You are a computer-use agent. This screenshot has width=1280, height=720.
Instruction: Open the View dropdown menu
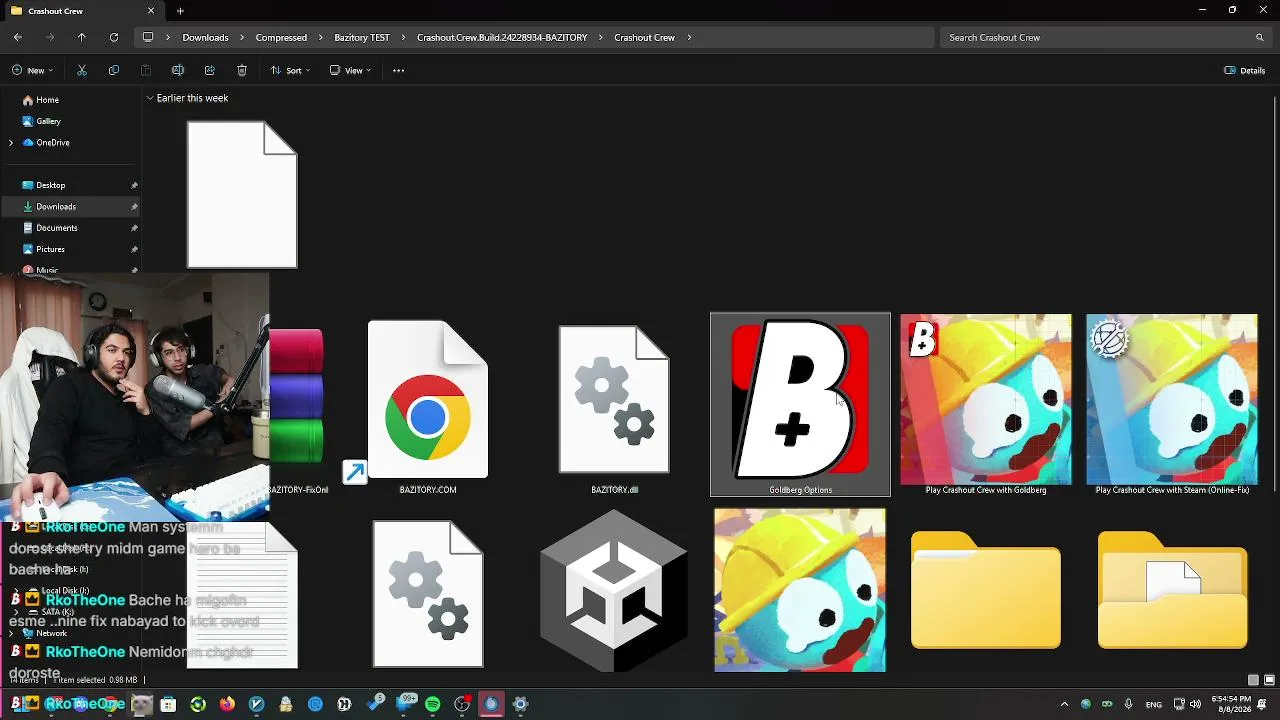350,70
